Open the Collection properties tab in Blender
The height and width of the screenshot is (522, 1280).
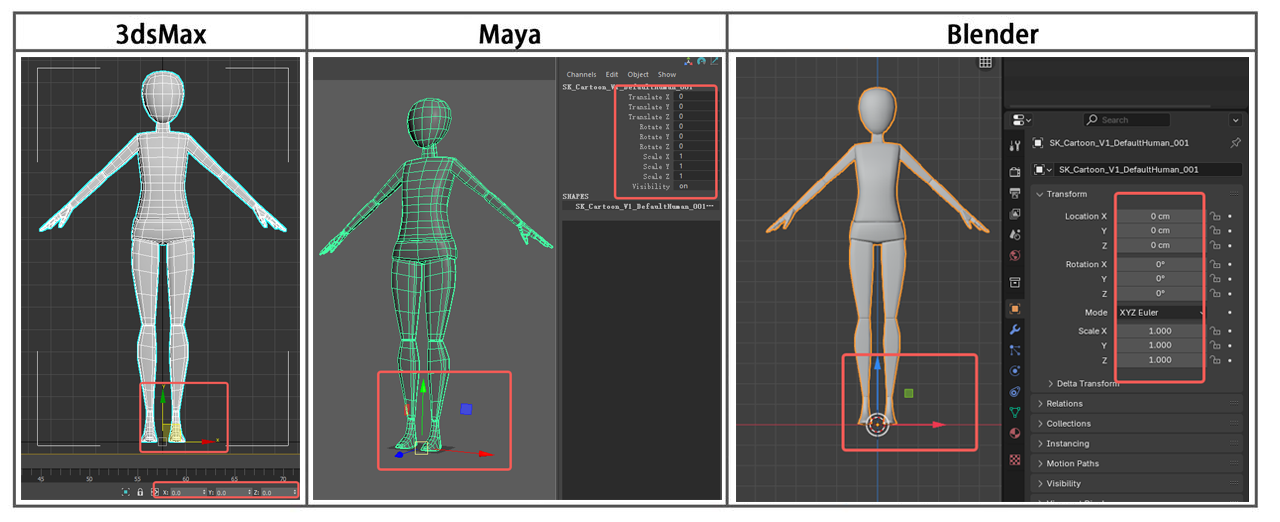coord(1016,283)
